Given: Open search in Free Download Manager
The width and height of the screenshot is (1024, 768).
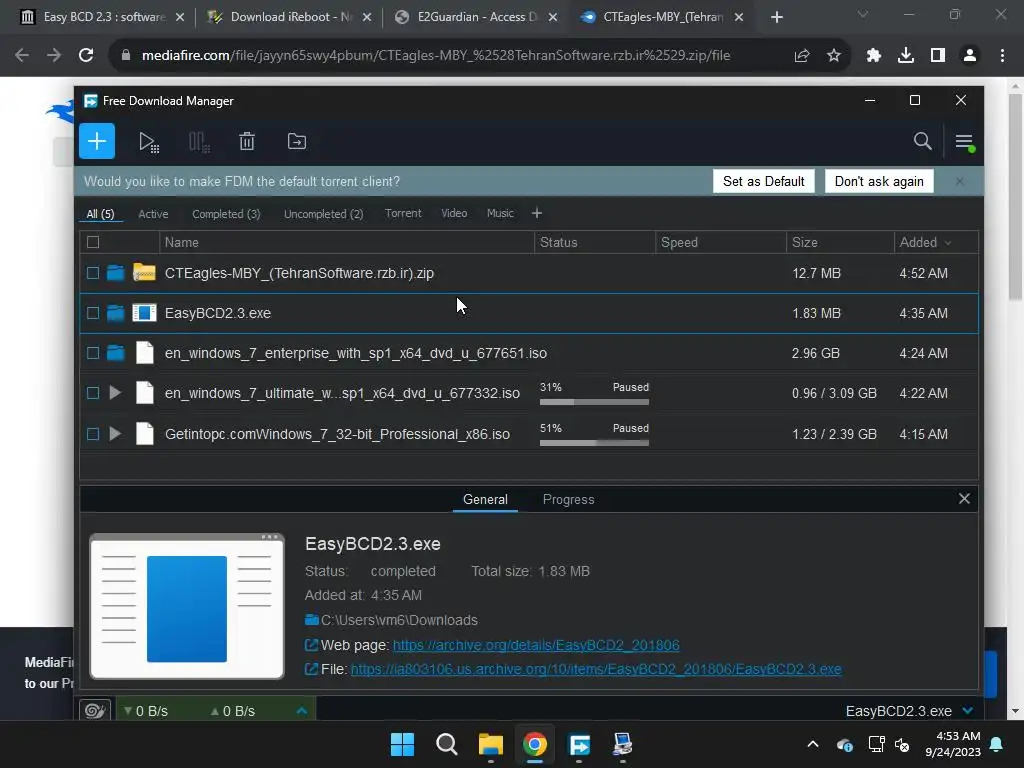Looking at the screenshot, I should click(x=922, y=141).
